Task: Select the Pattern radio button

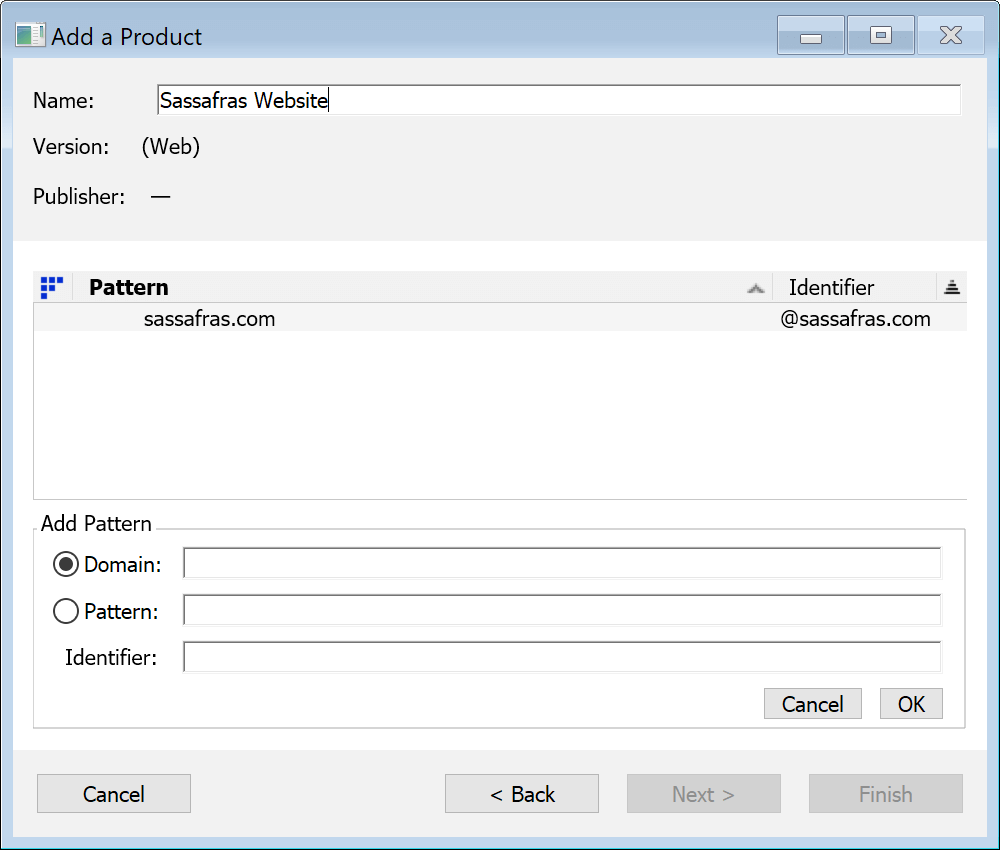Action: pyautogui.click(x=65, y=610)
